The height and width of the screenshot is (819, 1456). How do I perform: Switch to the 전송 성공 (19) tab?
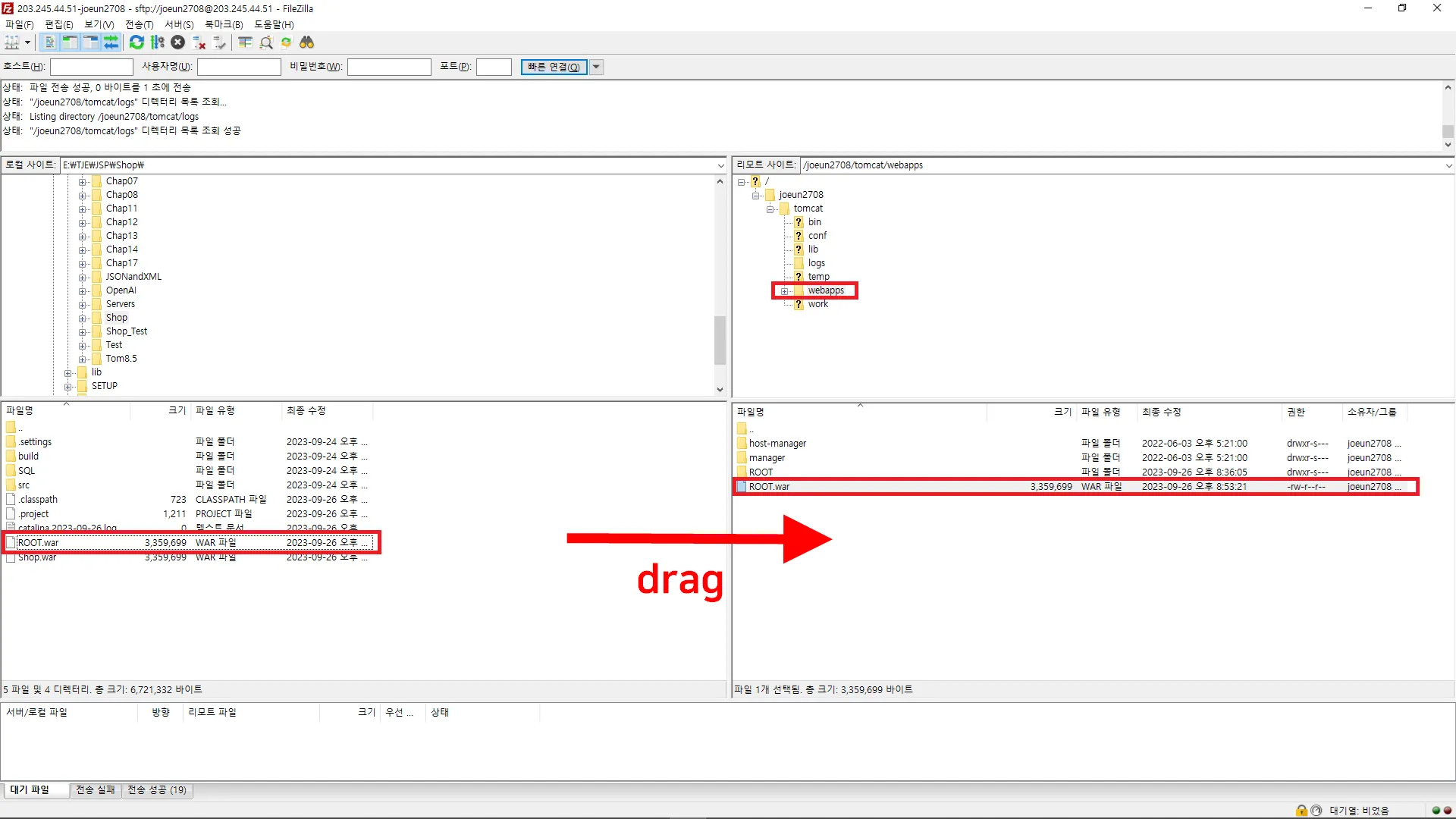(x=157, y=790)
